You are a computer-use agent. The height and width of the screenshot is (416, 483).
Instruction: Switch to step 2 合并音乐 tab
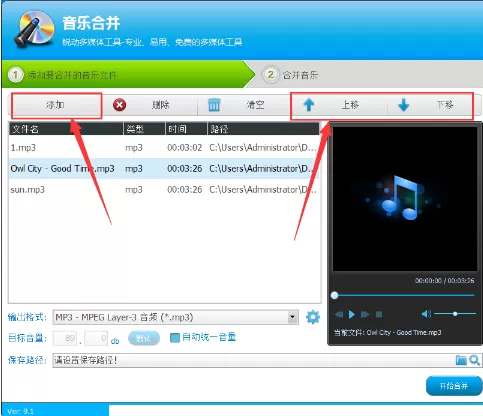pyautogui.click(x=291, y=75)
